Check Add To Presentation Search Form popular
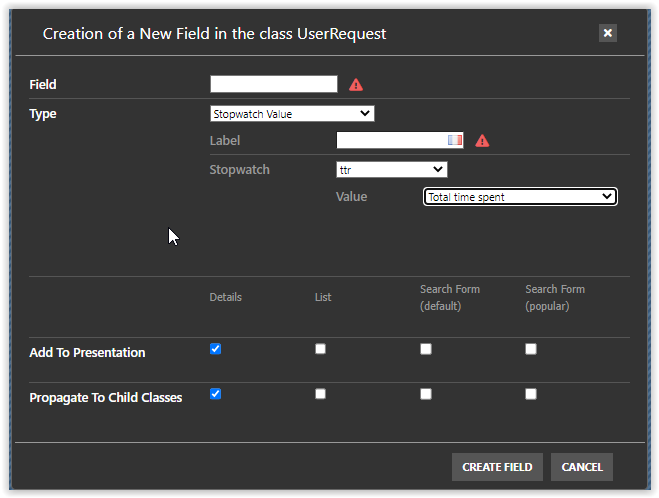 pyautogui.click(x=531, y=349)
